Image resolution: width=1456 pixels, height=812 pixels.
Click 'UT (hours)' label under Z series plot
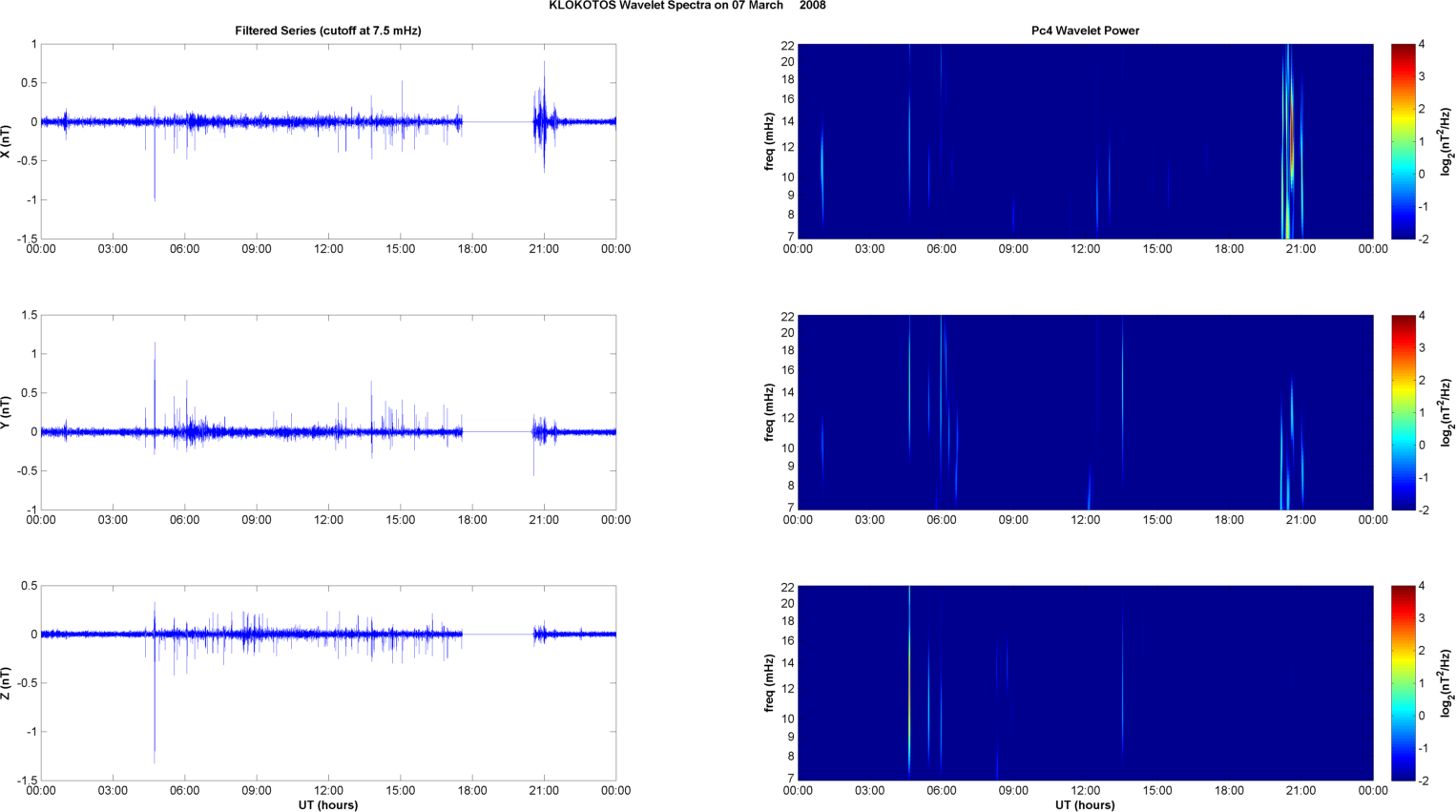328,805
